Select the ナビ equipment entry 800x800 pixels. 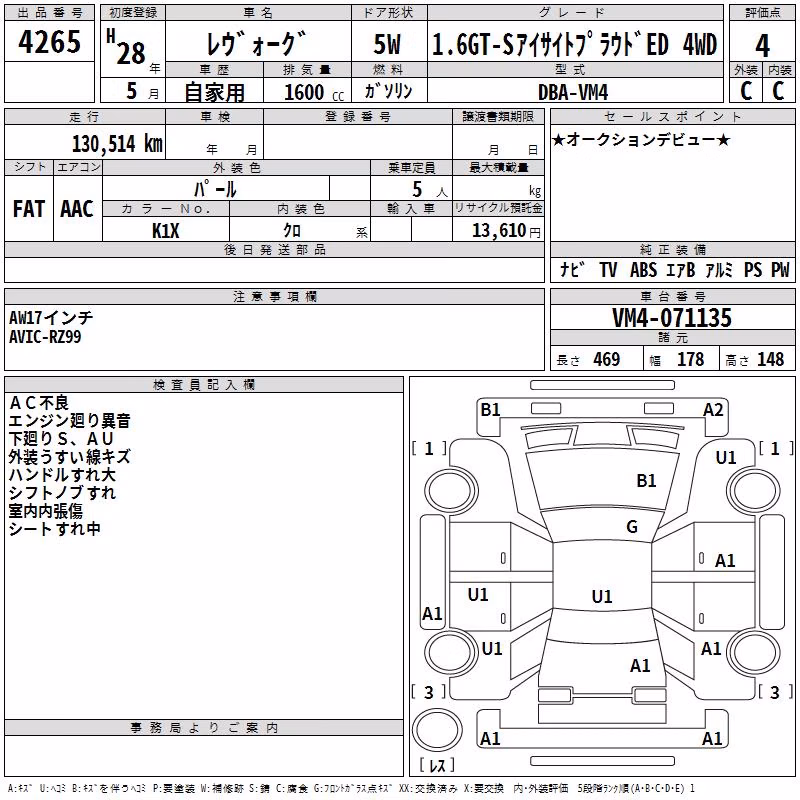(x=572, y=269)
